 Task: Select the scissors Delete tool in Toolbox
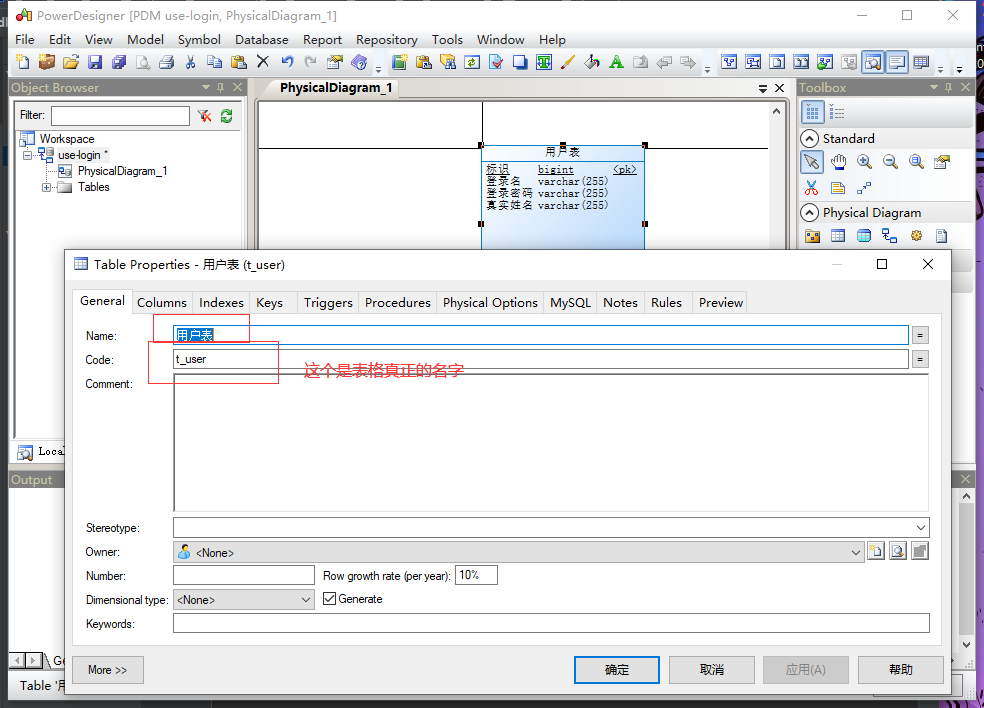pos(811,188)
